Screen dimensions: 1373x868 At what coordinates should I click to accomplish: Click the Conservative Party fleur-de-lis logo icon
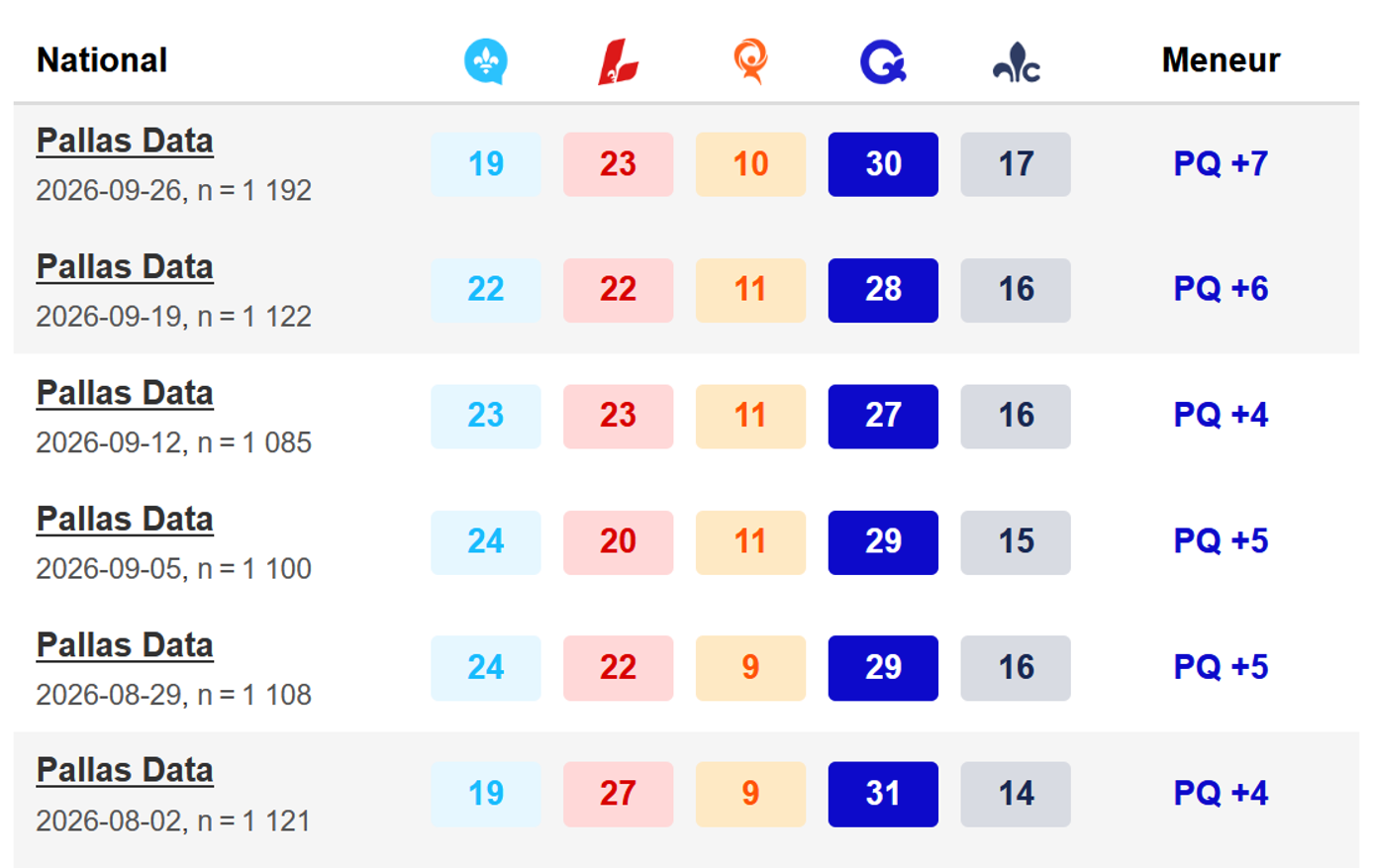coord(1017,65)
